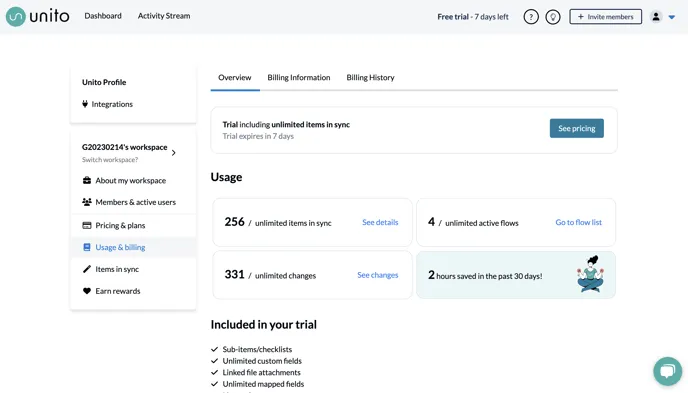Open Earn rewards
This screenshot has height=393, width=688.
[118, 291]
